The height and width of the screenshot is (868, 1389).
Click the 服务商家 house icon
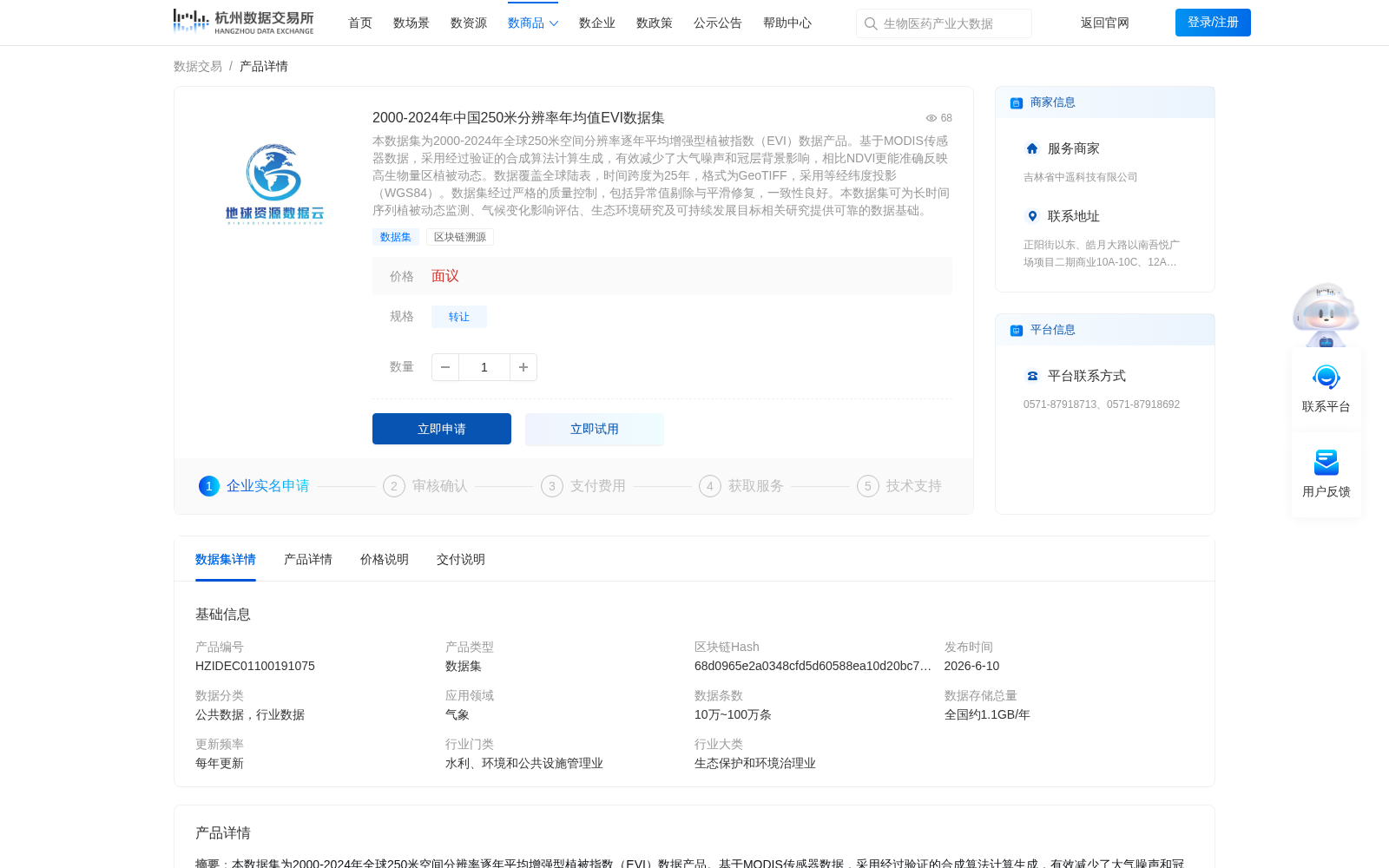point(1032,148)
